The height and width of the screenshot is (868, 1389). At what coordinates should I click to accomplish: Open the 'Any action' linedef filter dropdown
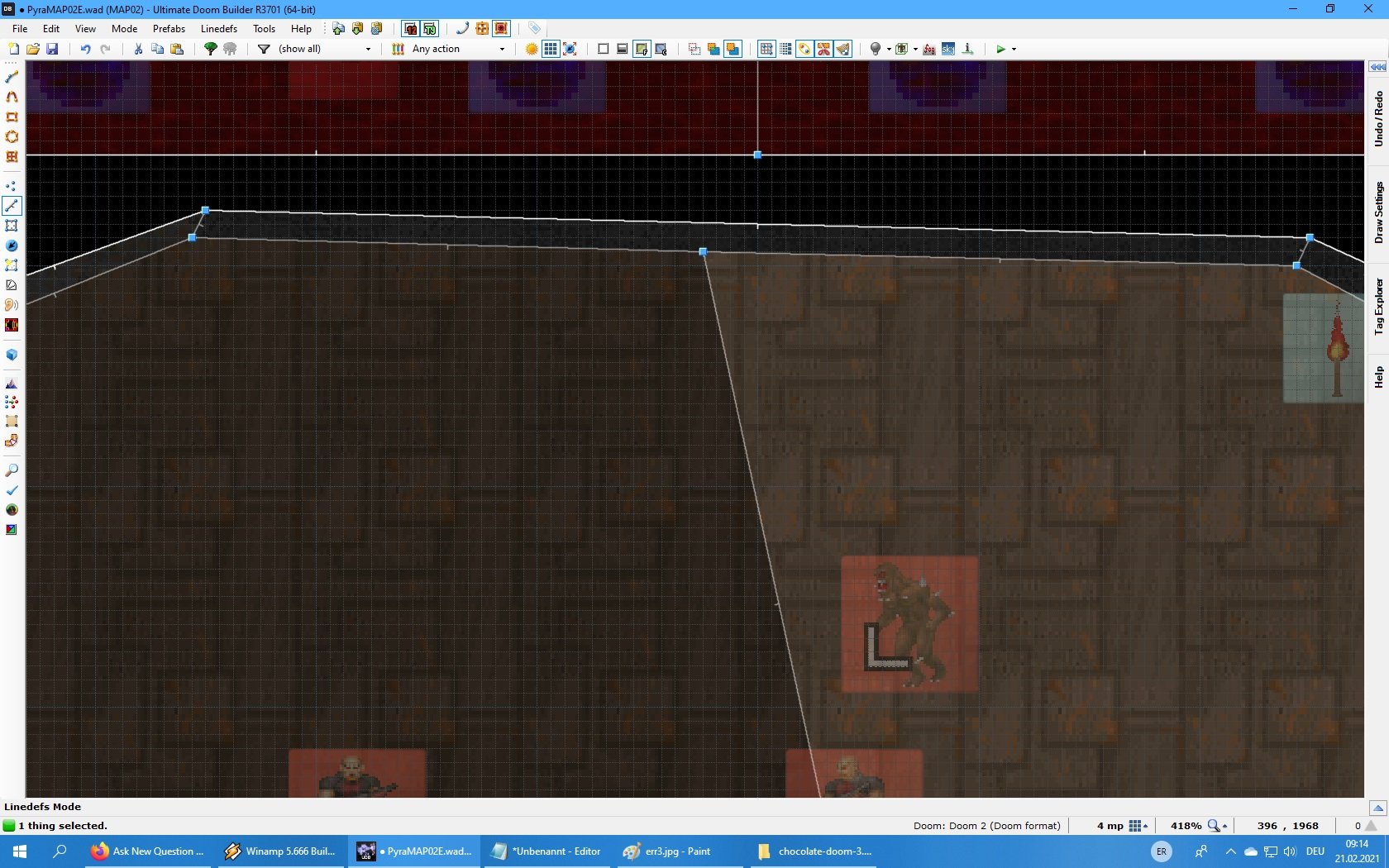(x=459, y=49)
